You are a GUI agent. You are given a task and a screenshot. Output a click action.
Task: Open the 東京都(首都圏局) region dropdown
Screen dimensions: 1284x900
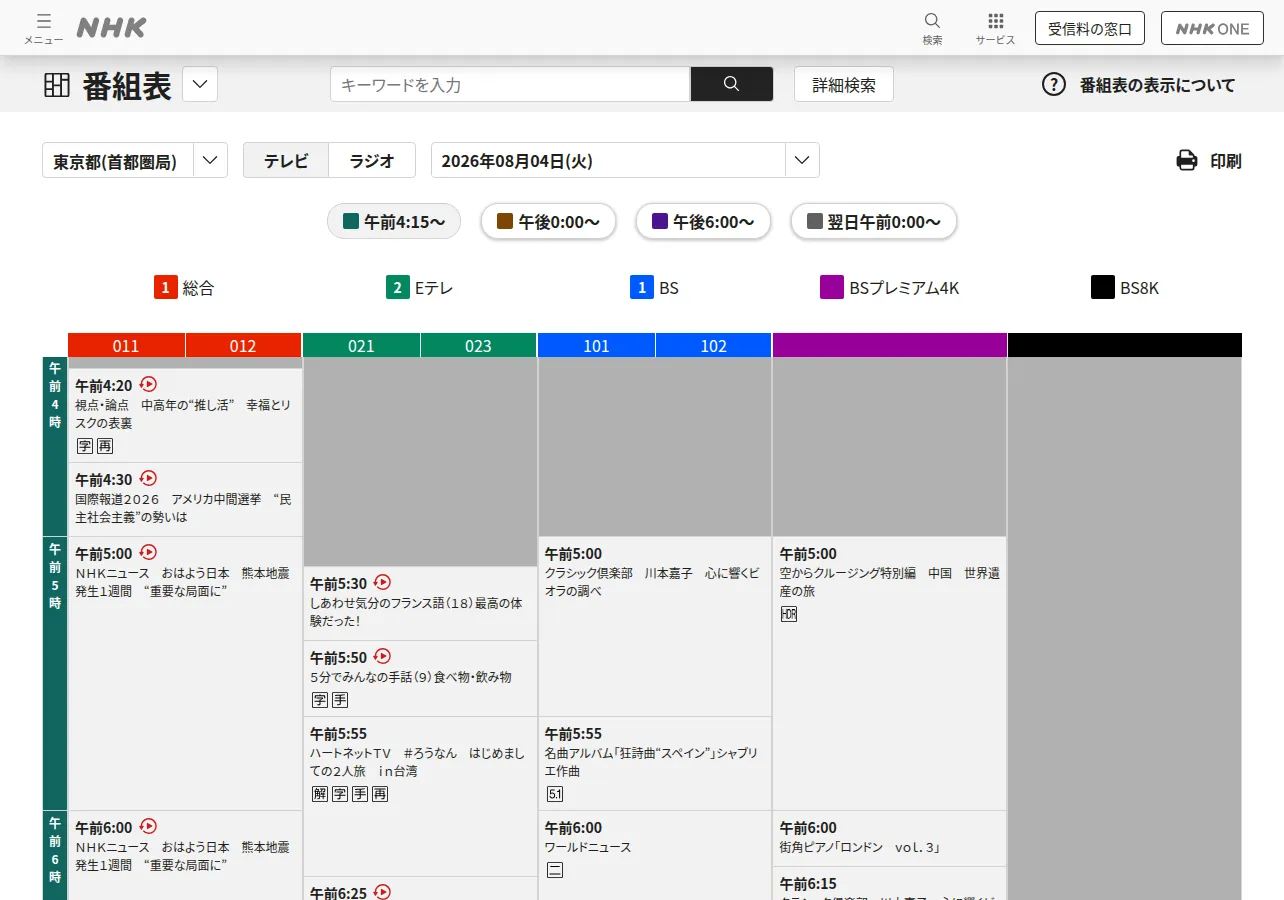coord(135,160)
